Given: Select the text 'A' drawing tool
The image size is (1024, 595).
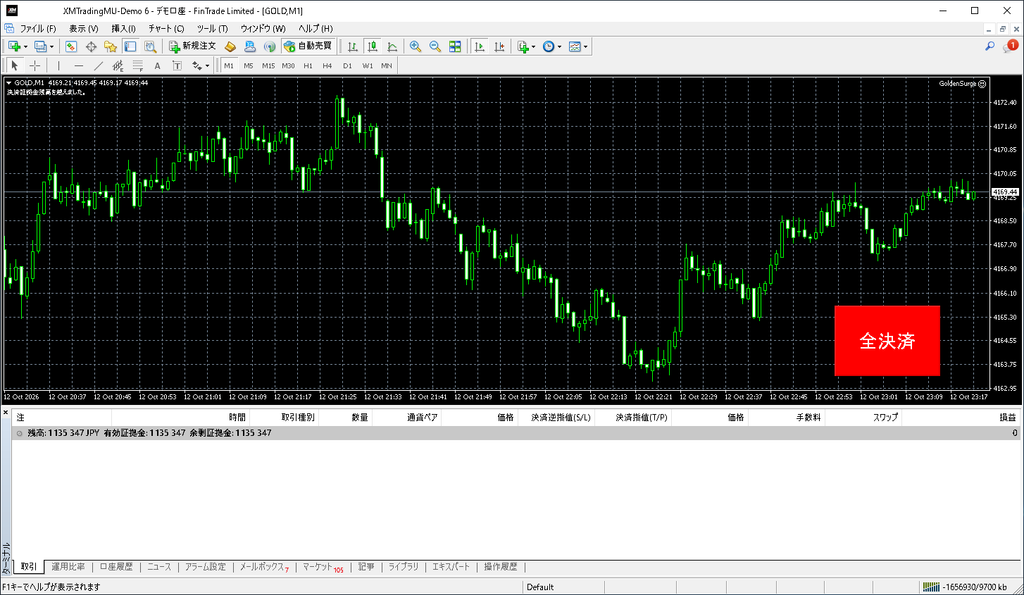Looking at the screenshot, I should pyautogui.click(x=157, y=65).
